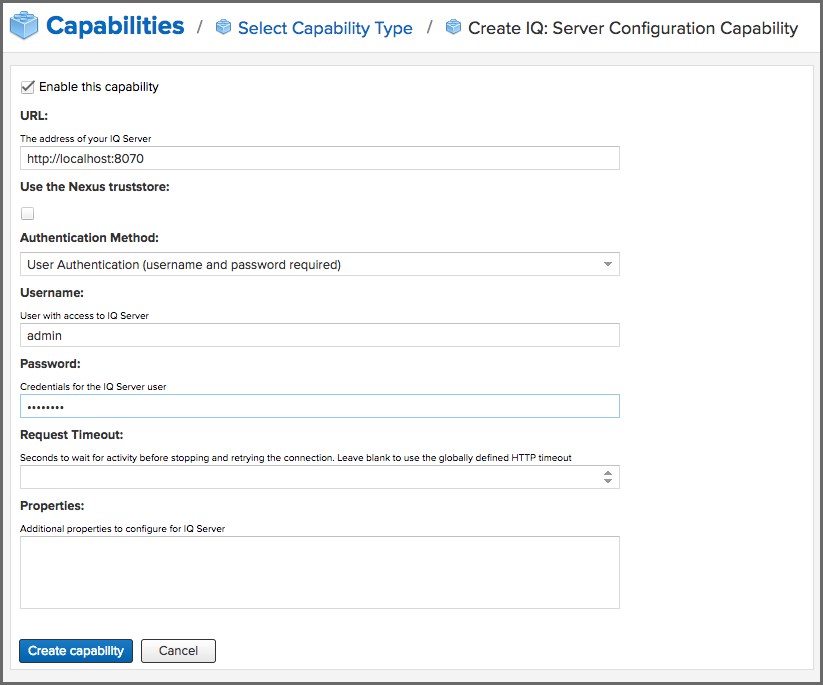Click the Create capability button
823x685 pixels.
[x=75, y=650]
